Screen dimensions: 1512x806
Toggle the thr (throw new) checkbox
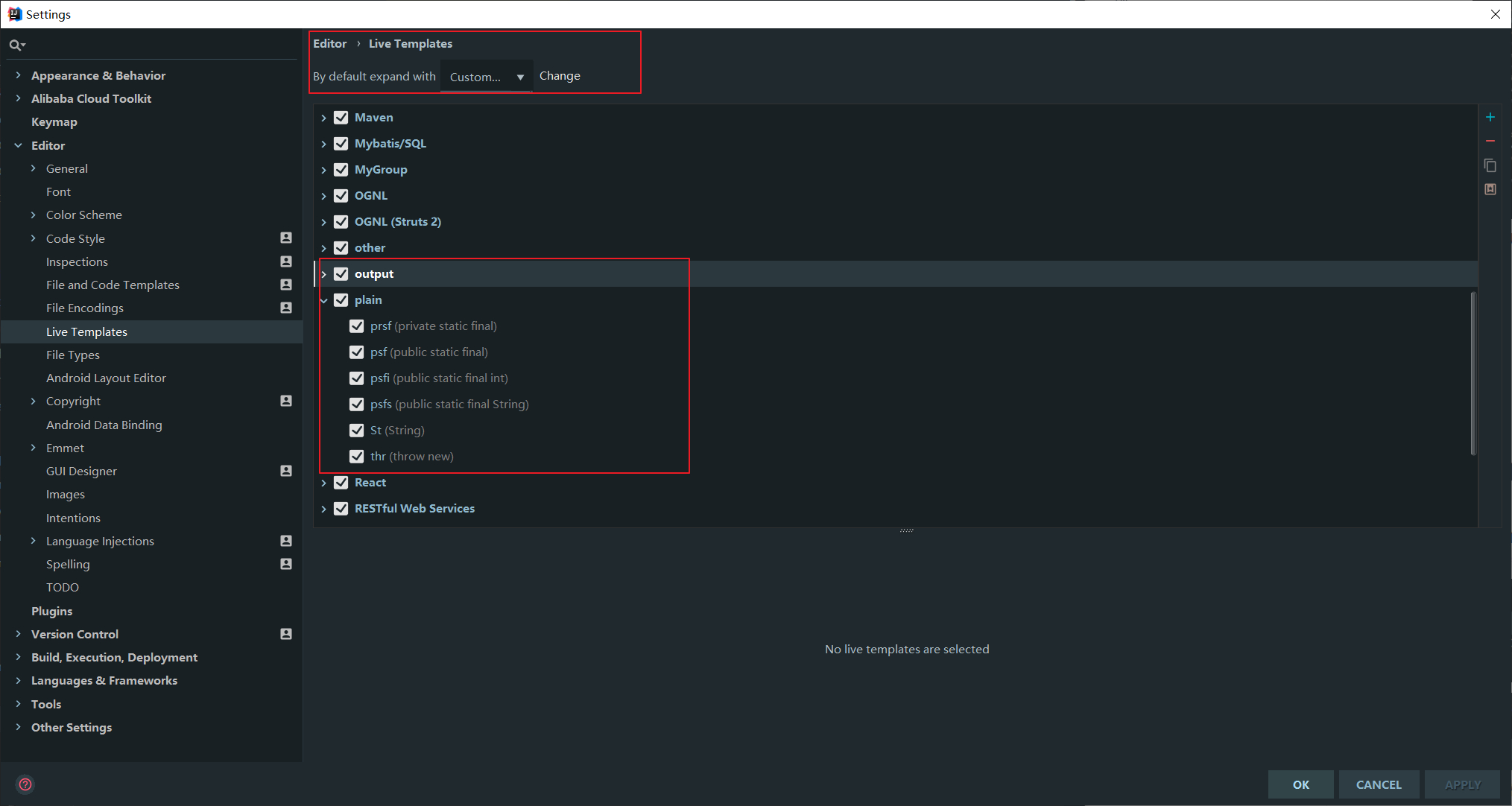(357, 457)
